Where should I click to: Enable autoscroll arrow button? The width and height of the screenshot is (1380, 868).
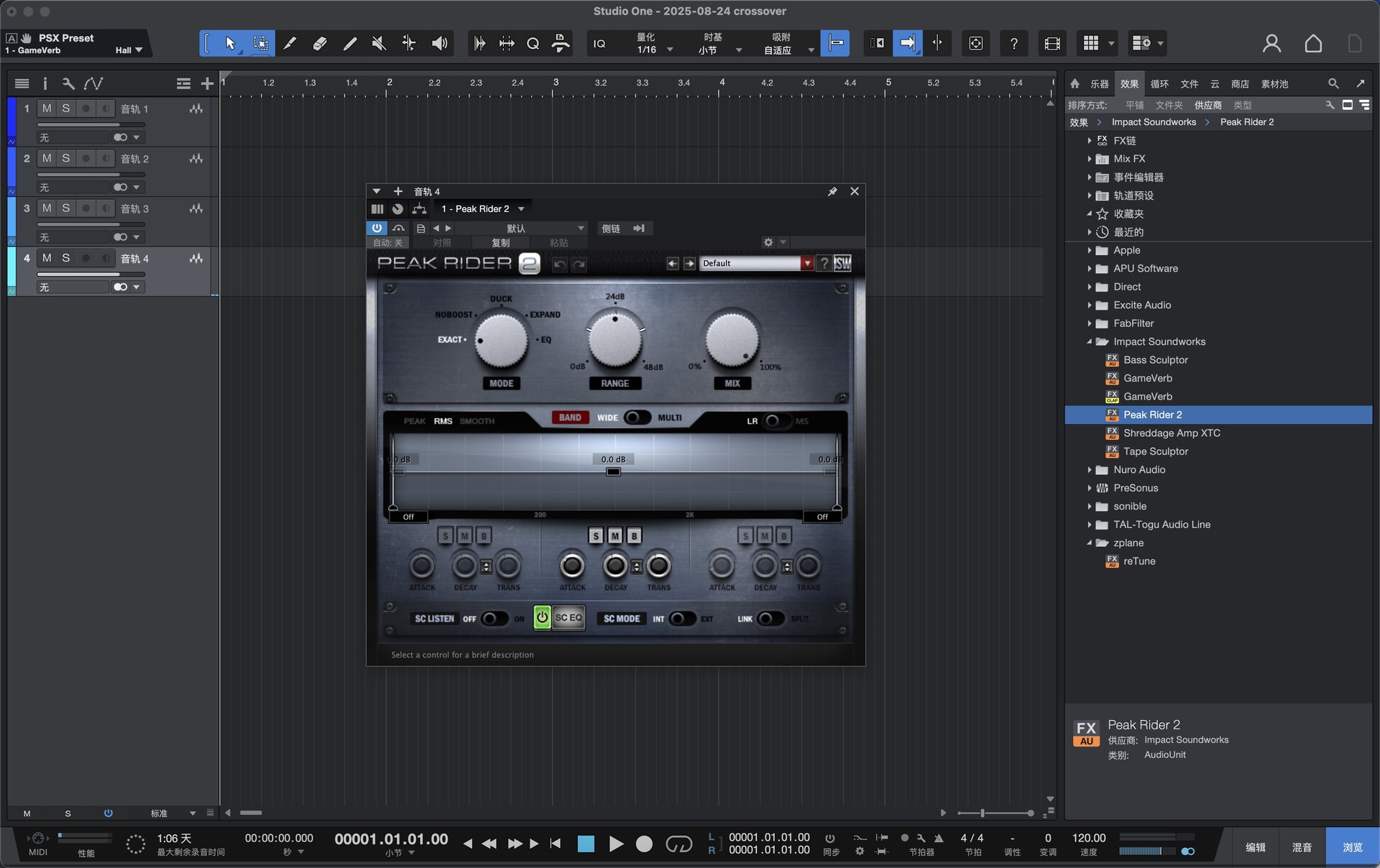point(908,43)
